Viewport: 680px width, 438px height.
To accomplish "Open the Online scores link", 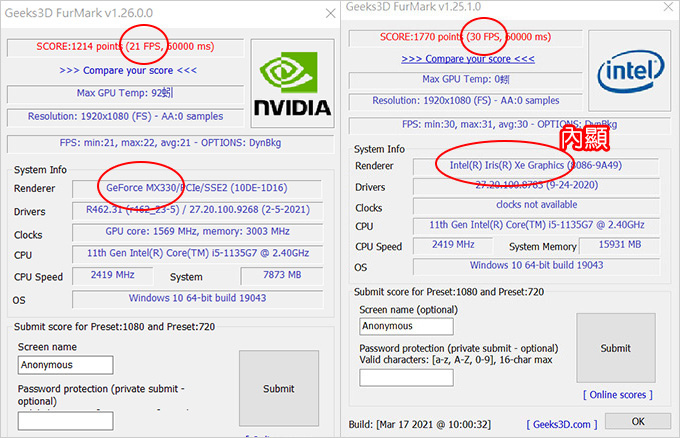I will tap(618, 395).
